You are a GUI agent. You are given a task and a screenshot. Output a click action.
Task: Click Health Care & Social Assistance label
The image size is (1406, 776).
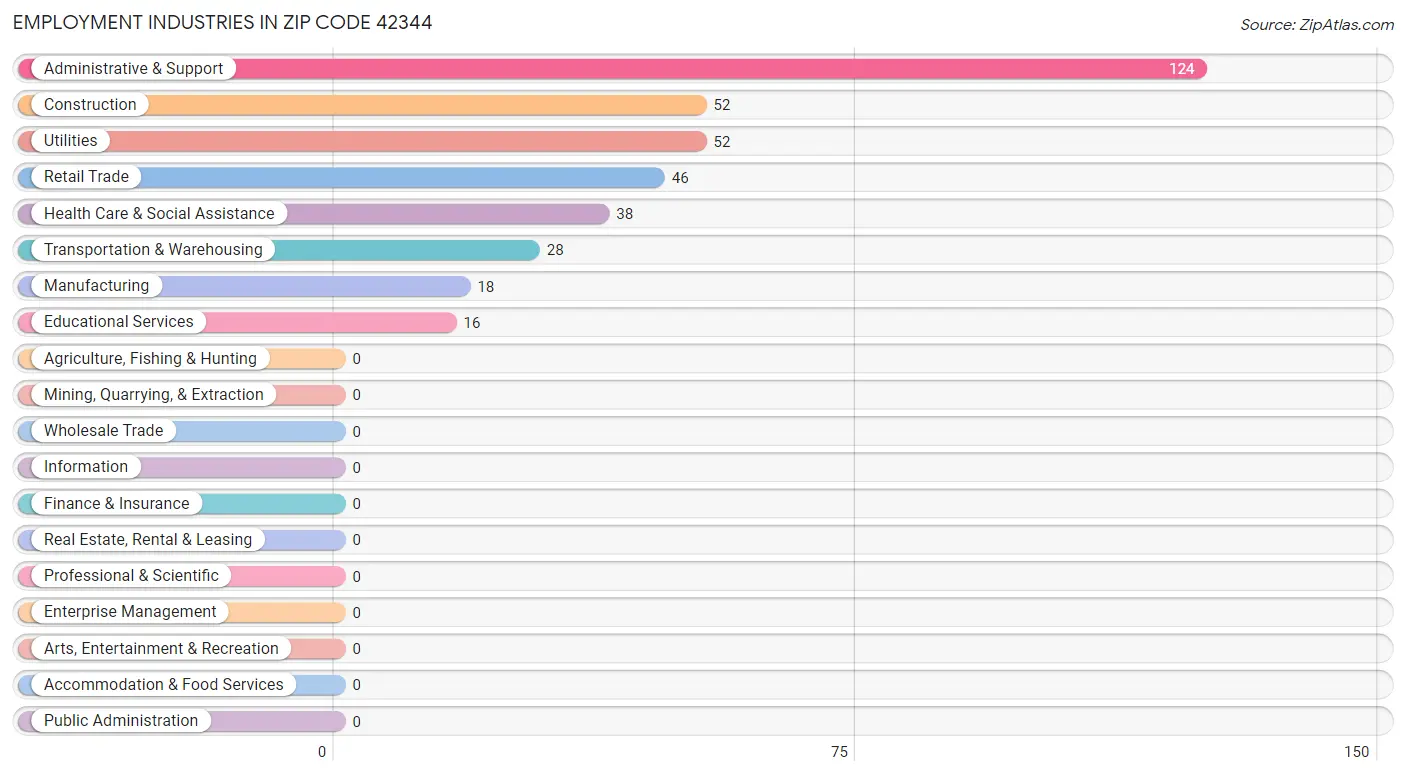click(x=159, y=214)
